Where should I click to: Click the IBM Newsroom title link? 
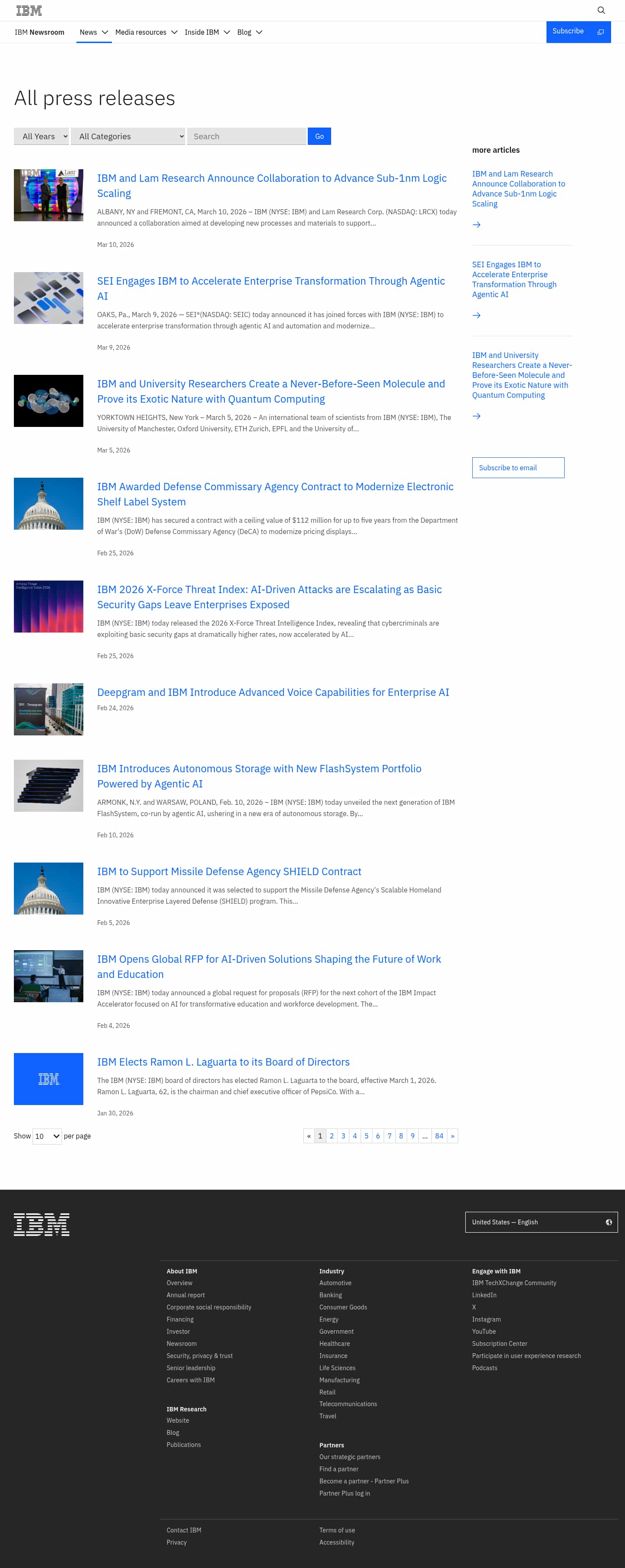(39, 32)
